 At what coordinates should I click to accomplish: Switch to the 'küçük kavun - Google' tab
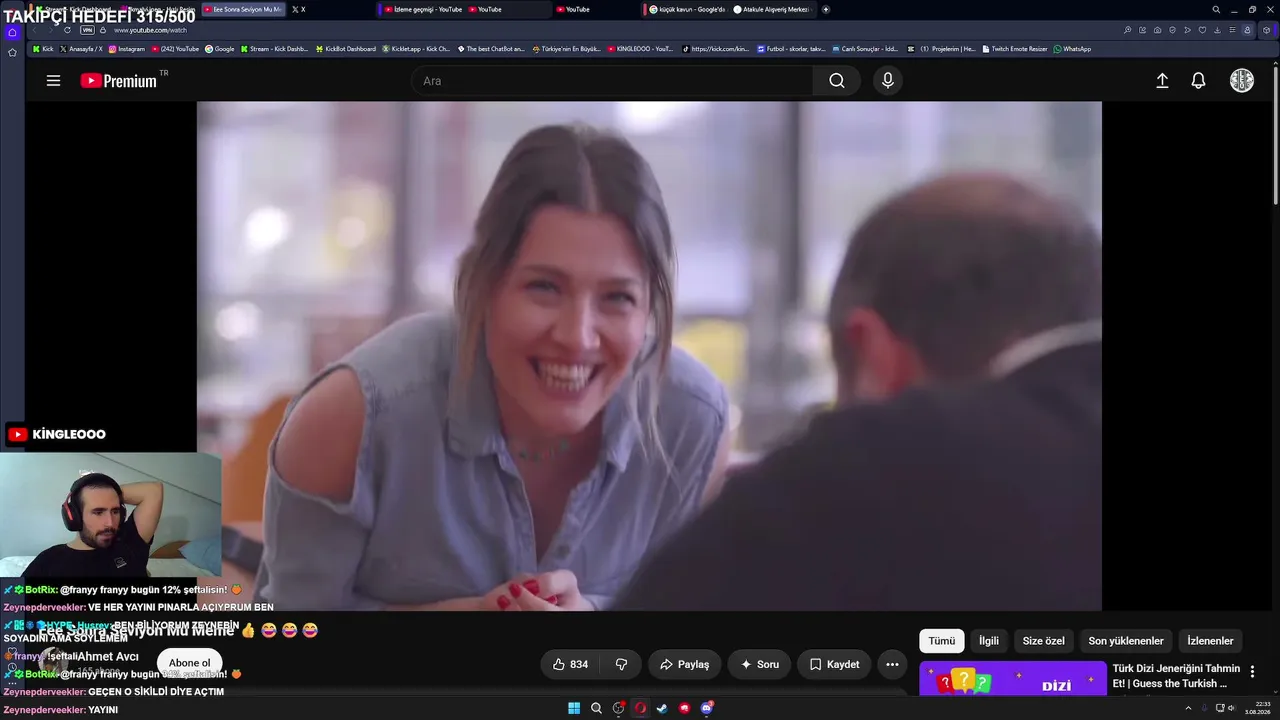point(687,9)
